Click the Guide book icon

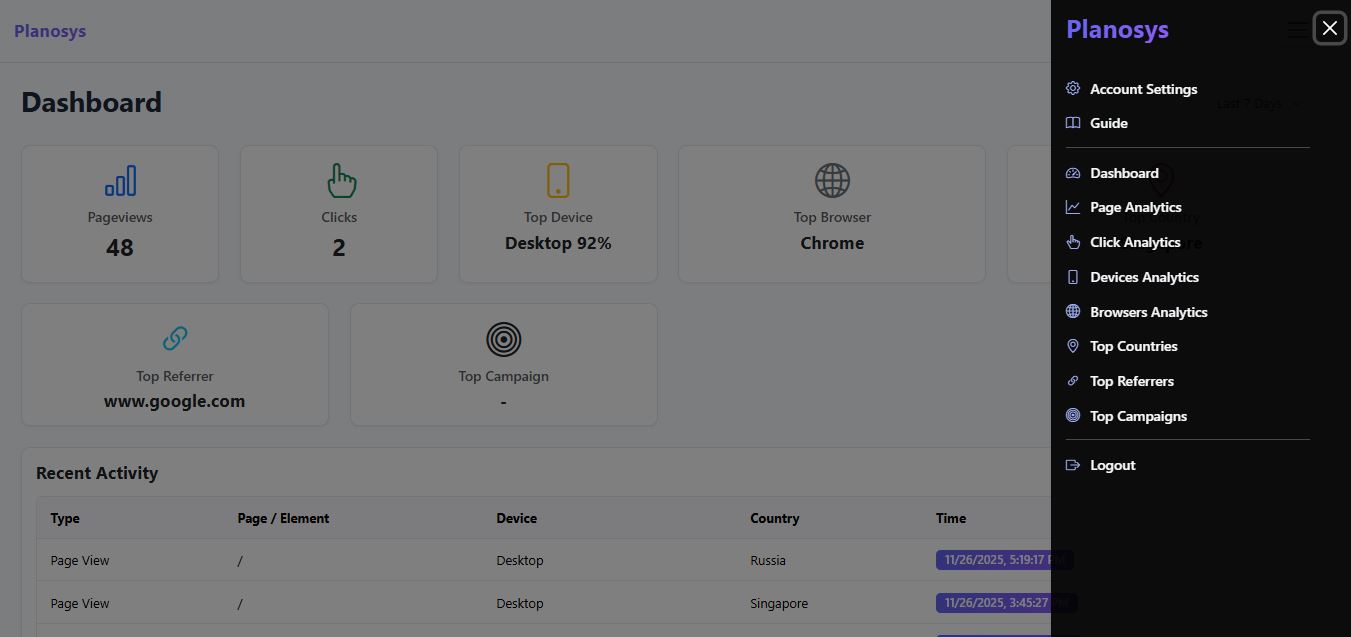click(x=1073, y=122)
